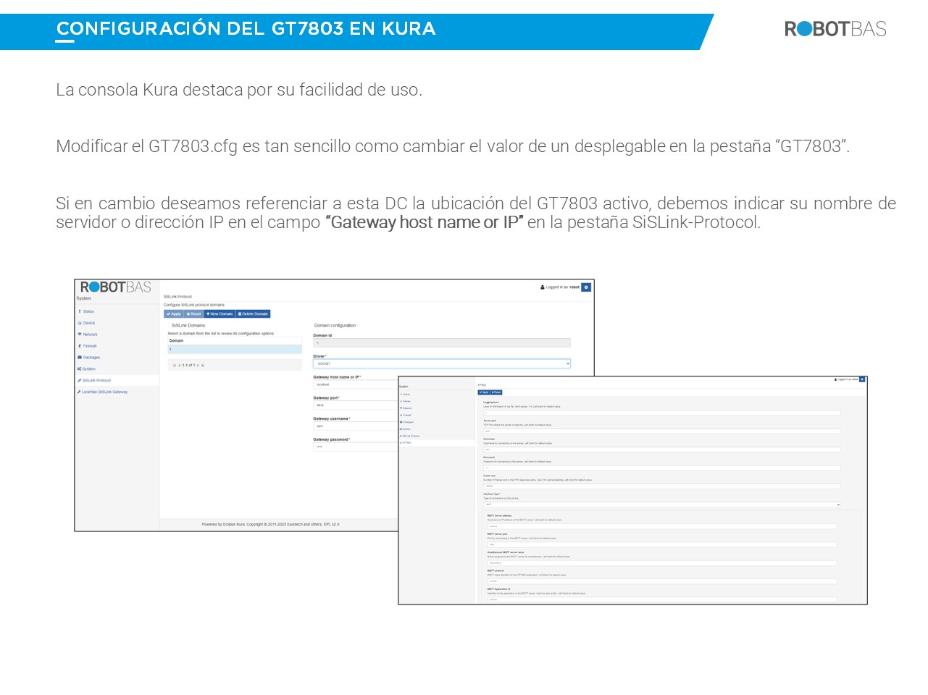Click the Reset button in SiSLink Protocol
928x695 pixels.
click(194, 314)
